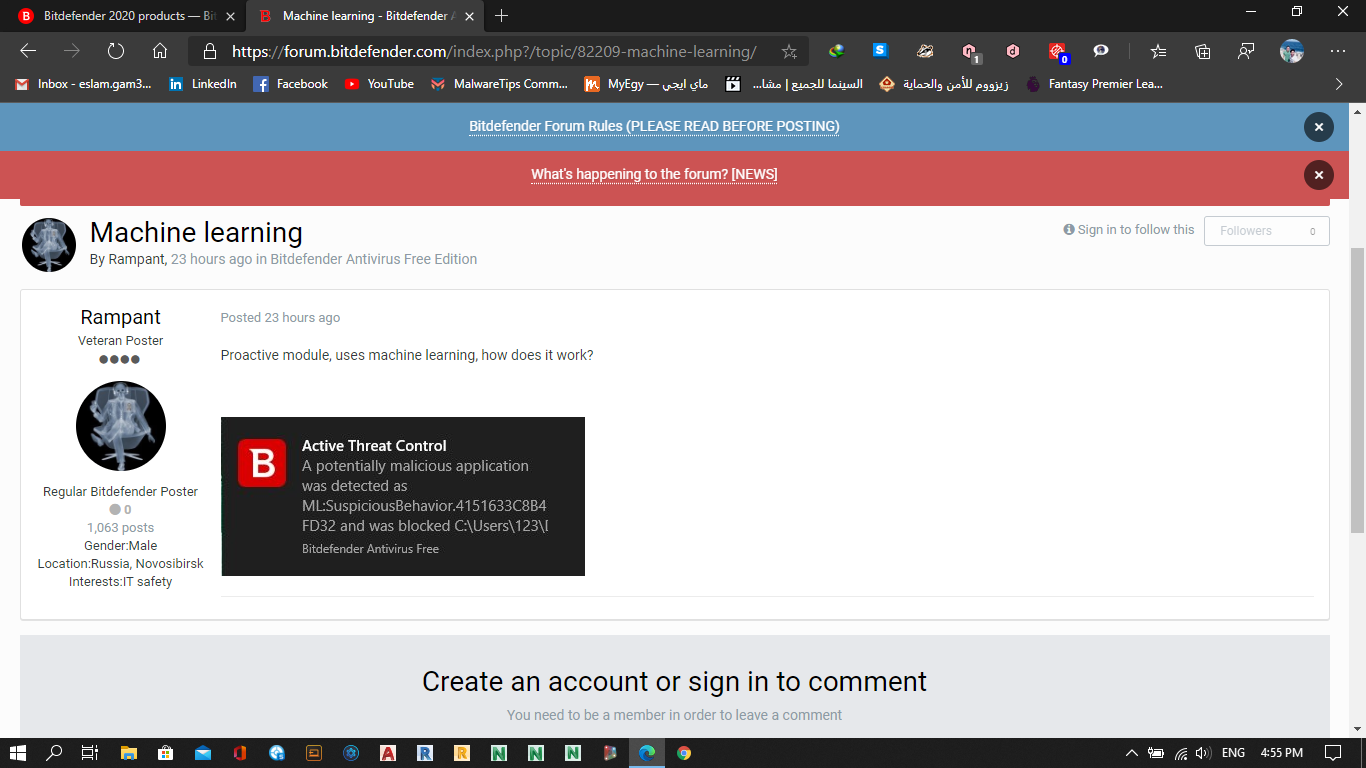Open Microsoft Office from the taskbar

click(240, 753)
